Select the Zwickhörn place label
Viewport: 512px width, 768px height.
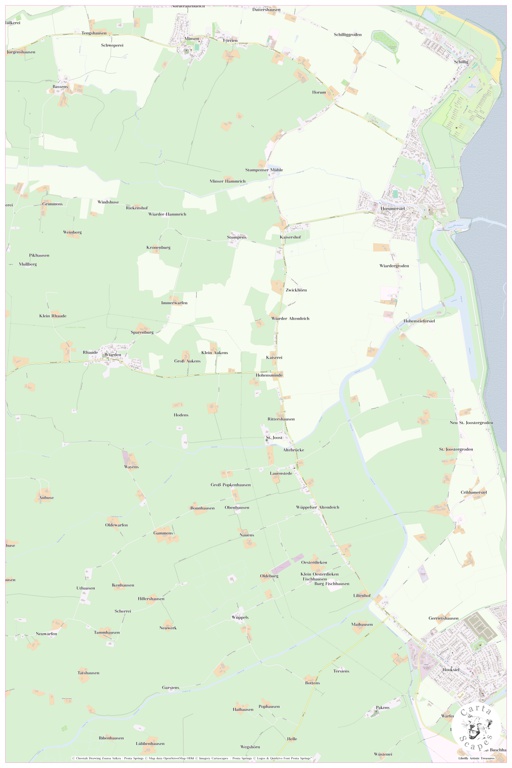296,290
